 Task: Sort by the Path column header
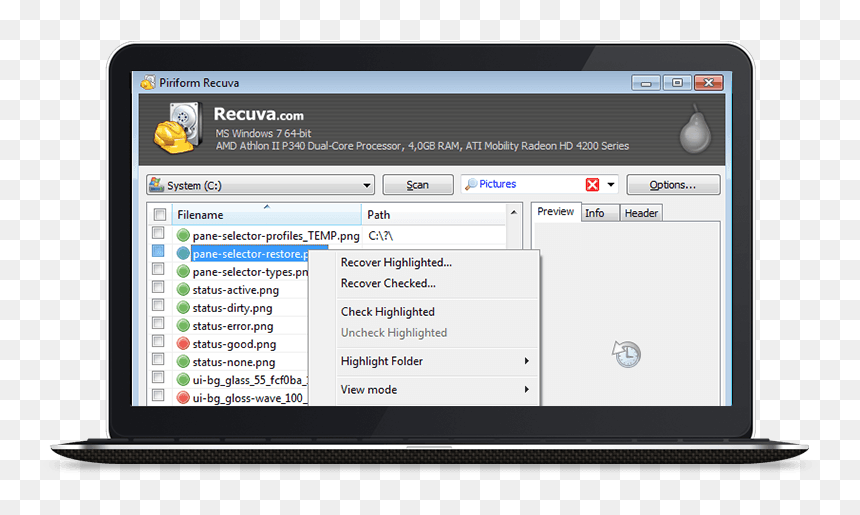tap(434, 214)
